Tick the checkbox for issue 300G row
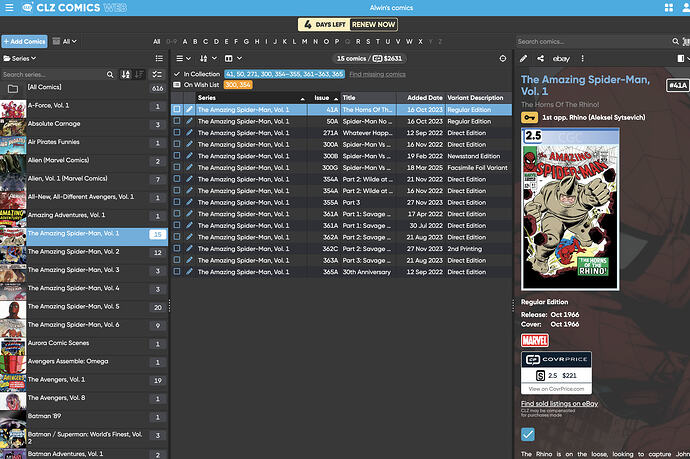This screenshot has width=690, height=459. pos(177,167)
